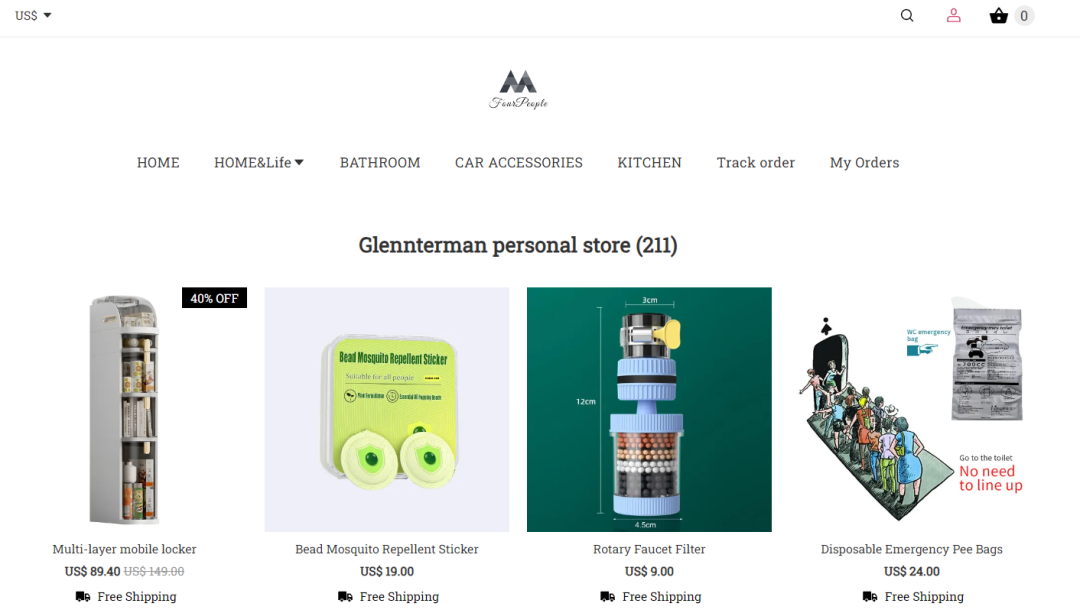
Task: Open the Rotary Faucet Filter product image
Action: pos(649,409)
